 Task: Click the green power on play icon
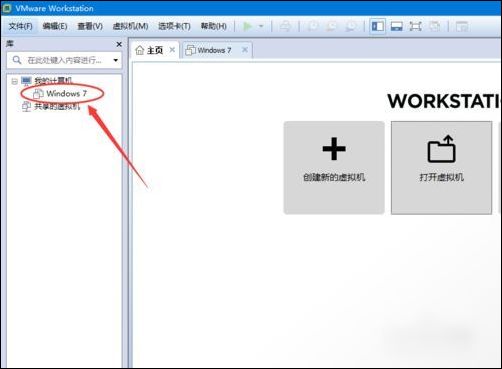pos(247,26)
